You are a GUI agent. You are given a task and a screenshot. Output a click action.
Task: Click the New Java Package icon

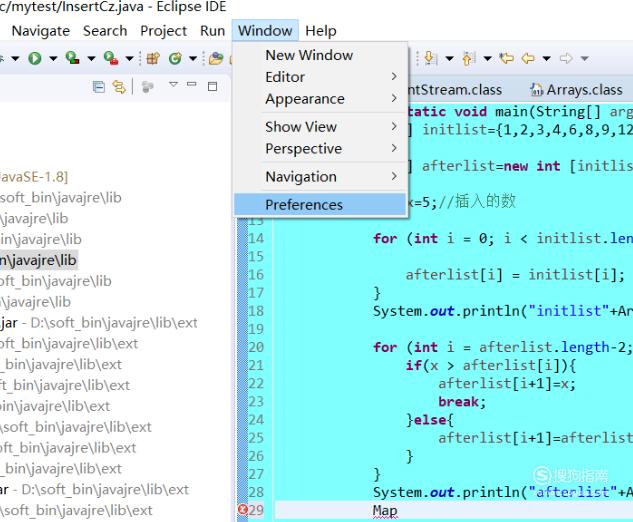153,59
